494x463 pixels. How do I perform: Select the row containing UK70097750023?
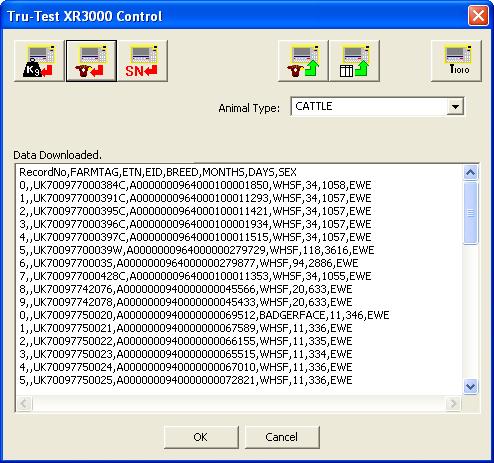coord(186,354)
